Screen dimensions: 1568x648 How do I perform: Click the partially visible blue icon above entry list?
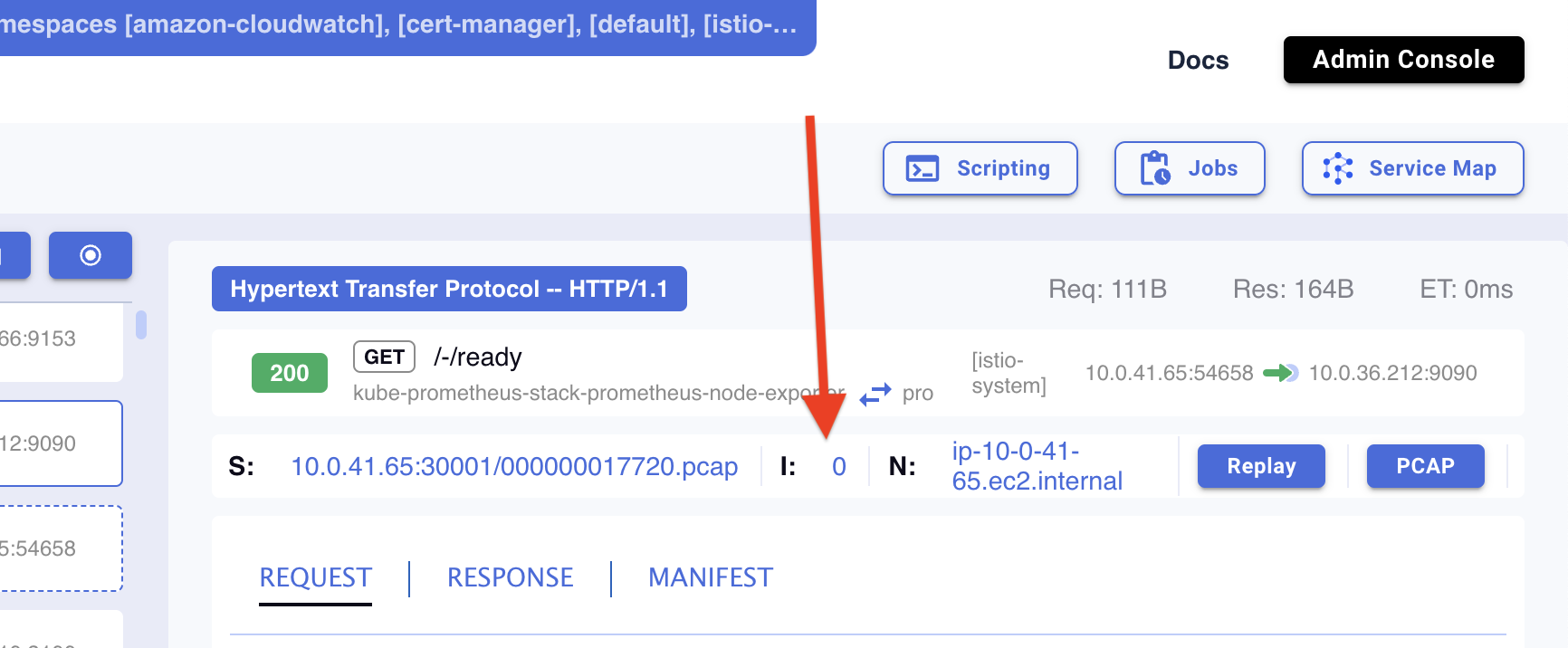pyautogui.click(x=11, y=254)
